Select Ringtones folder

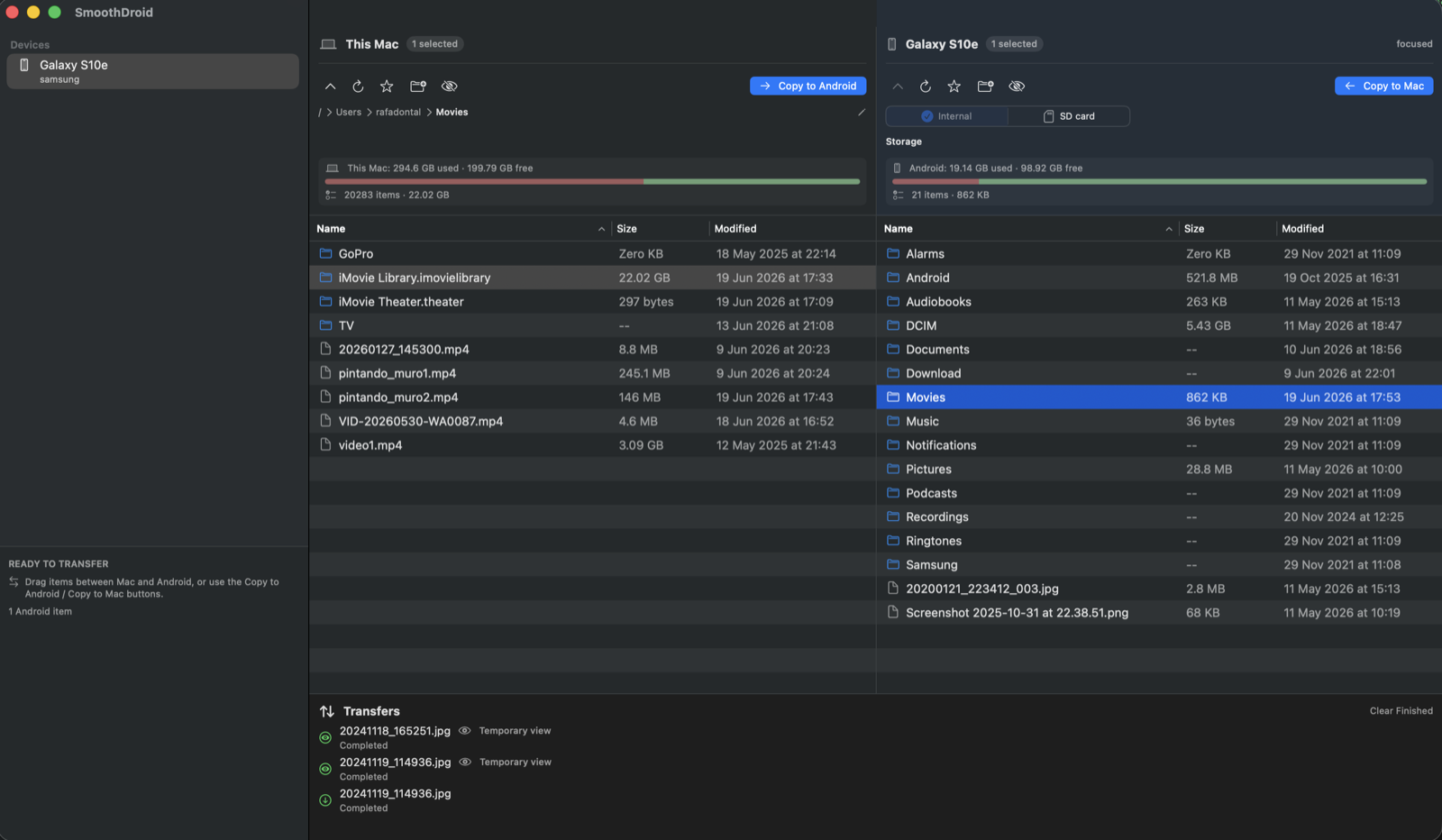[x=1159, y=541]
